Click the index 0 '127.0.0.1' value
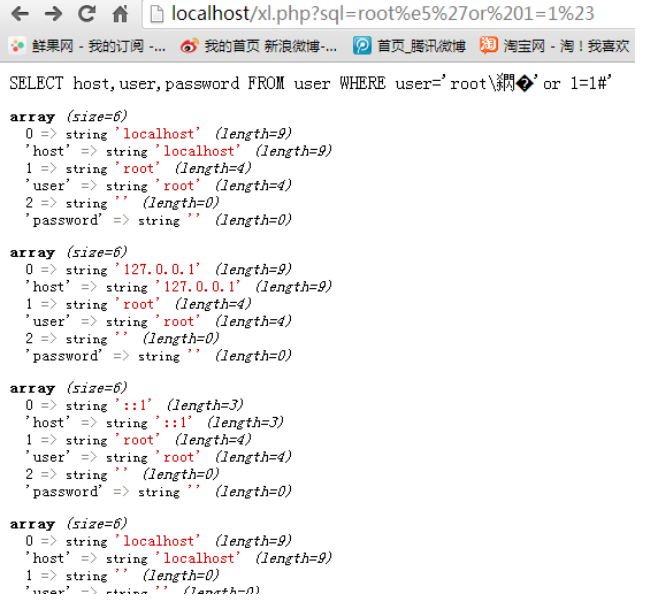Screen dimensions: 648x609 [x=158, y=269]
